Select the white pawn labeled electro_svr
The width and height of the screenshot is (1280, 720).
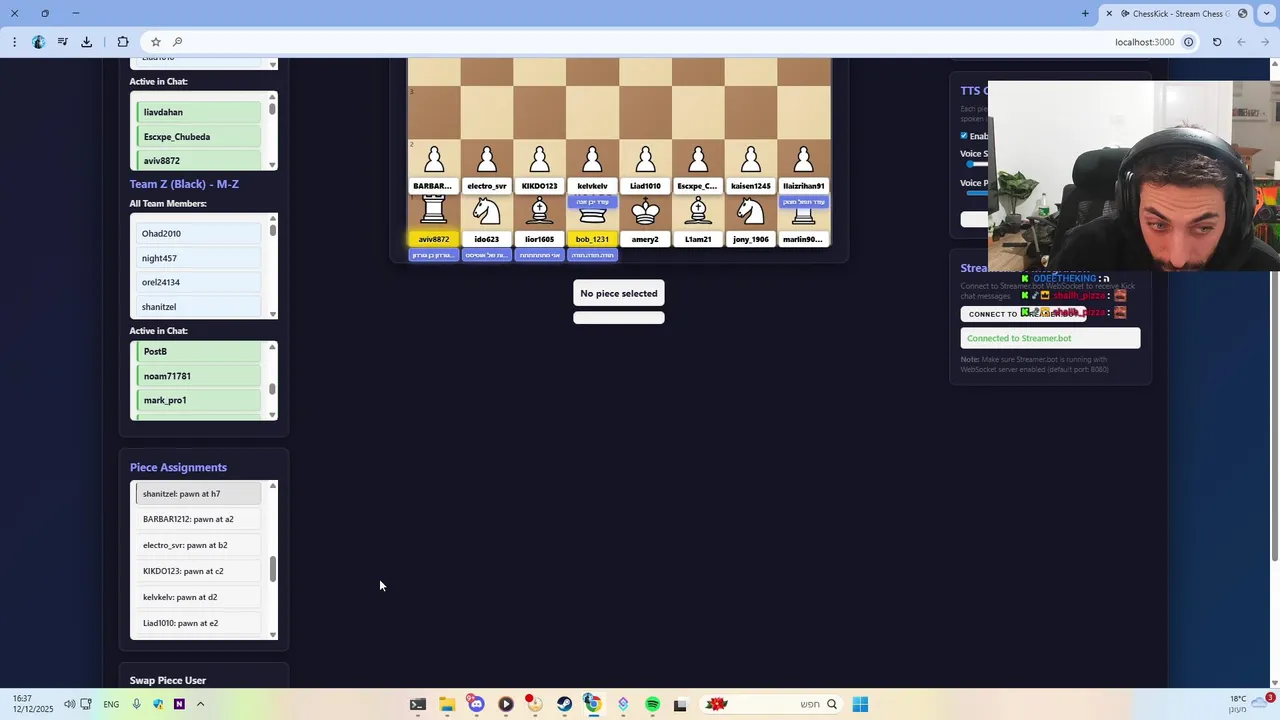pyautogui.click(x=487, y=159)
